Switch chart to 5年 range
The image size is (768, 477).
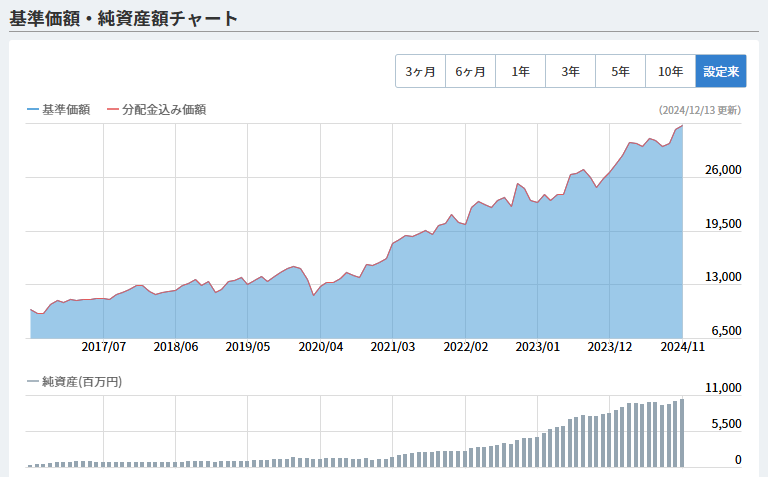point(620,72)
